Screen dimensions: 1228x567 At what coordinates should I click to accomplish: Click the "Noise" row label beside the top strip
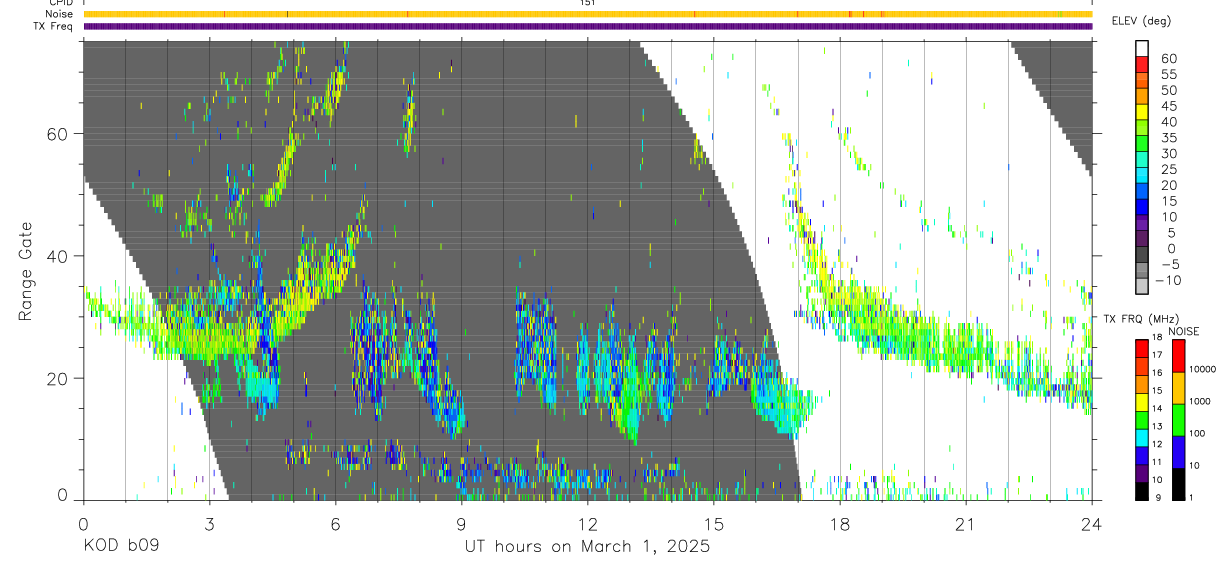coord(60,14)
